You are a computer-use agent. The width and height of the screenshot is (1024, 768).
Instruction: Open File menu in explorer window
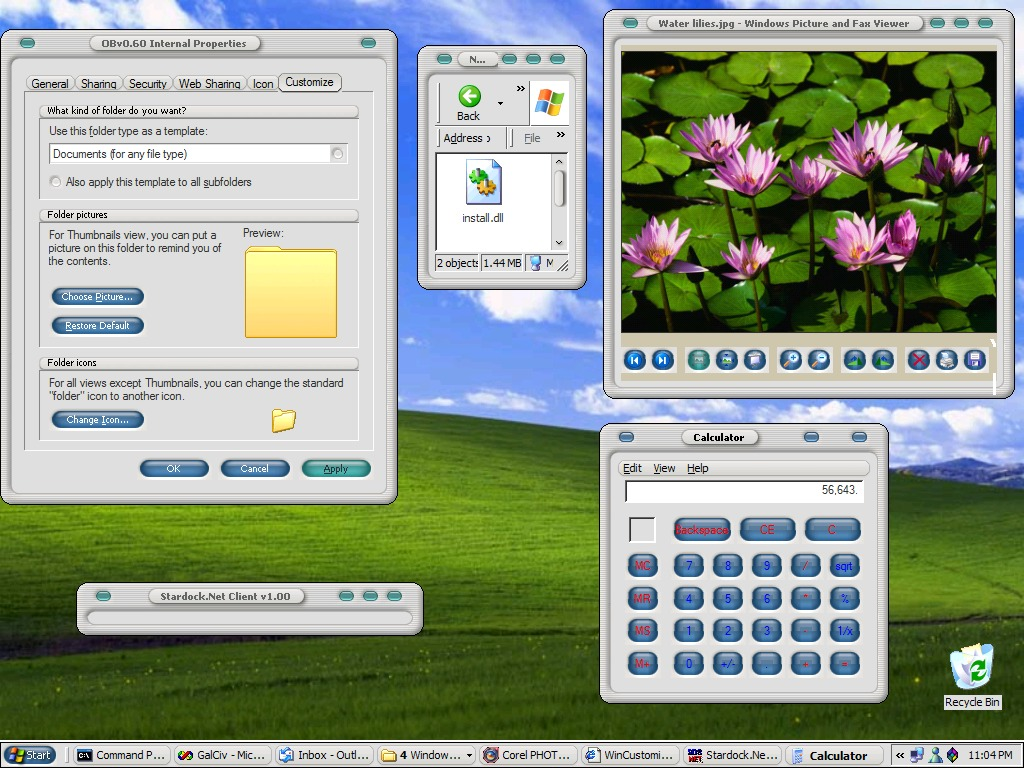pos(532,138)
